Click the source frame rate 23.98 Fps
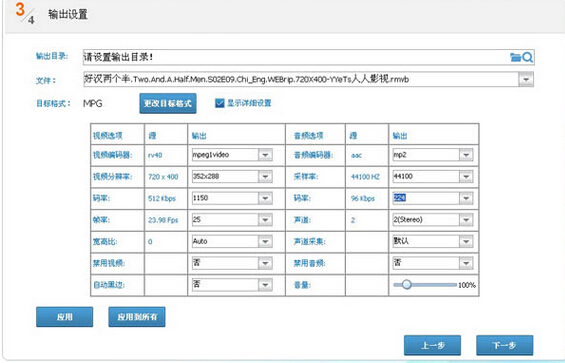565x363 pixels. pos(163,220)
